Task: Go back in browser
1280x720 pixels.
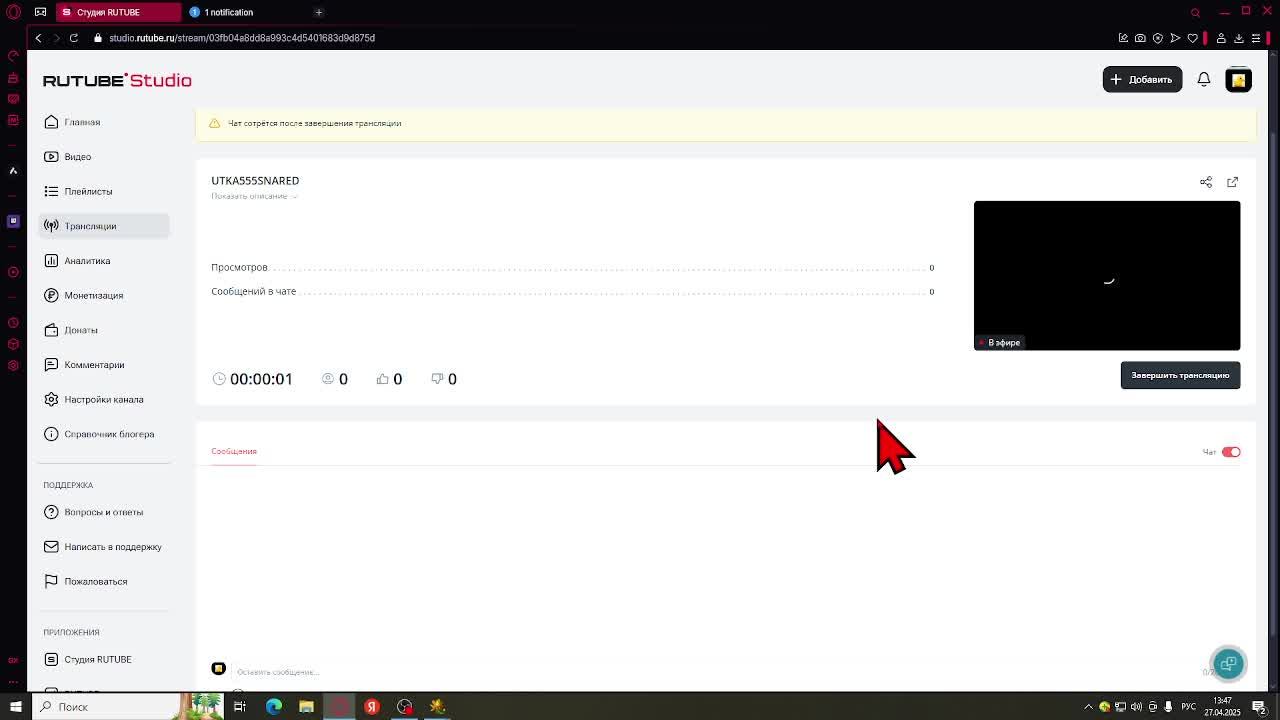Action: [x=38, y=38]
